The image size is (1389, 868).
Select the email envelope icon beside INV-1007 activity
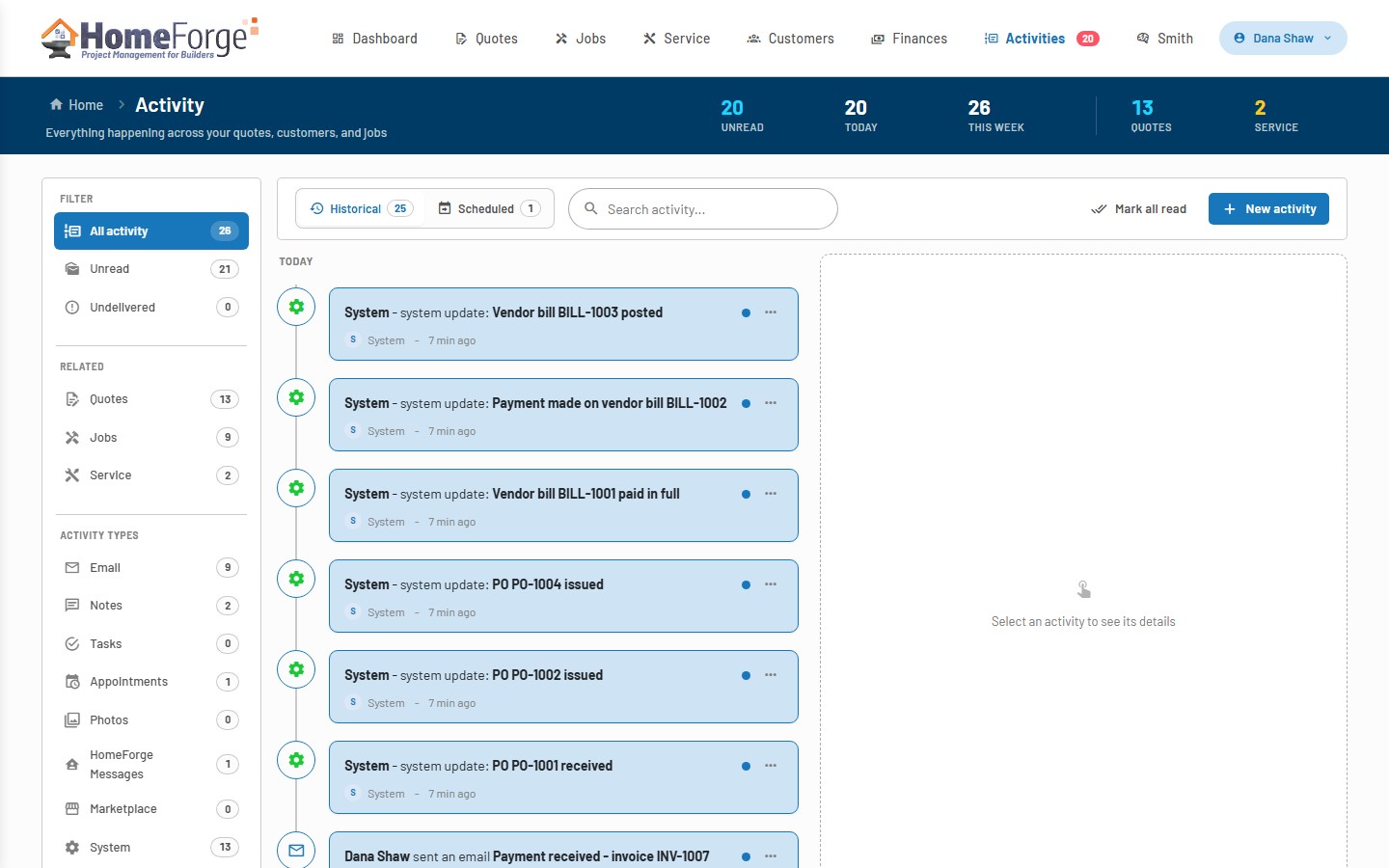[296, 850]
